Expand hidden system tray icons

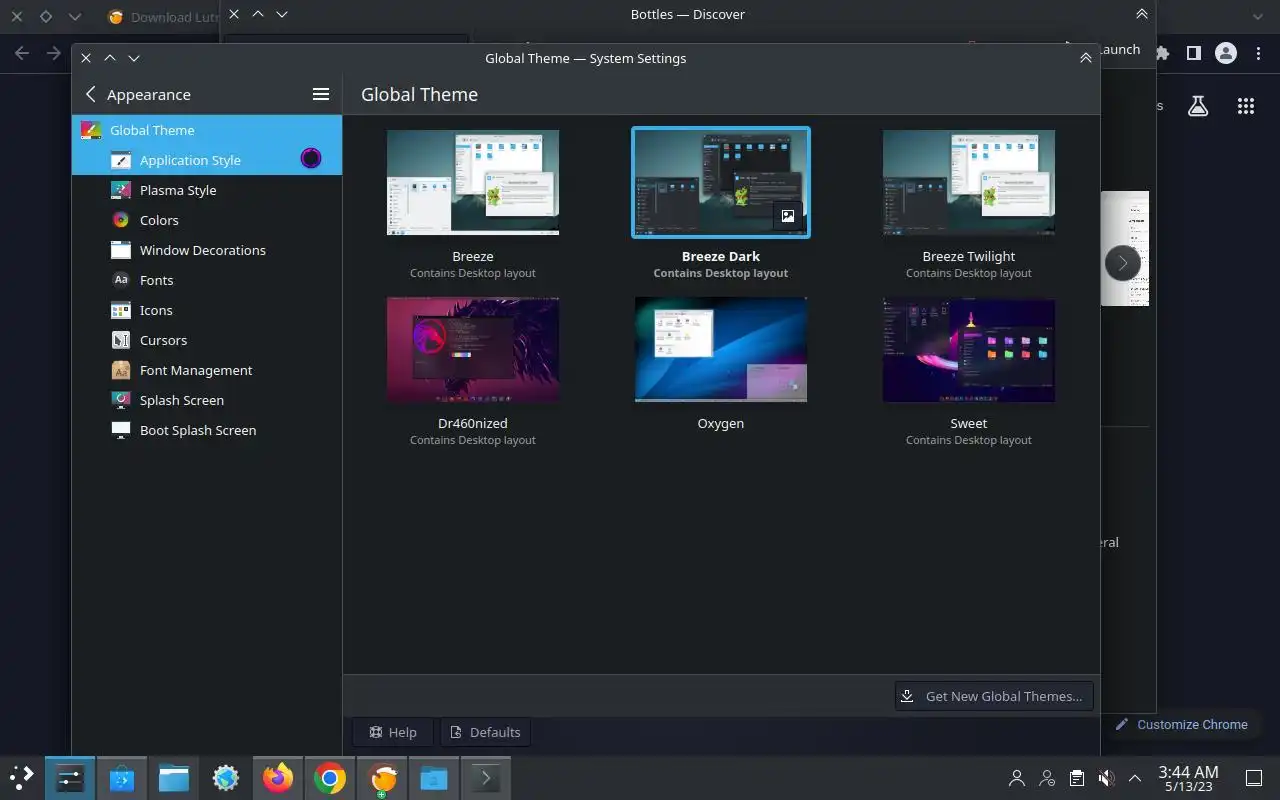[x=1135, y=778]
